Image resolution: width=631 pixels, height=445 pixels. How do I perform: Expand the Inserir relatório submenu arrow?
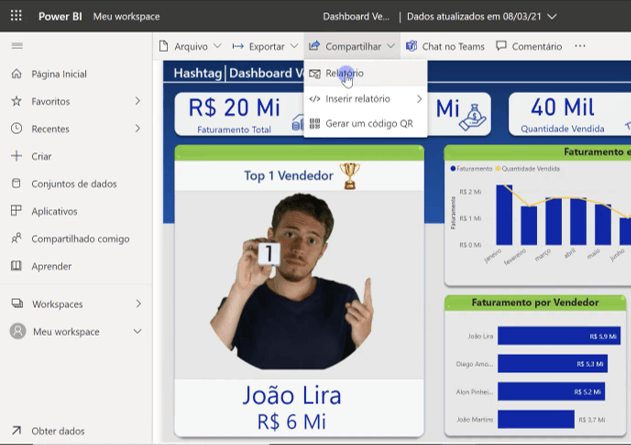[419, 99]
